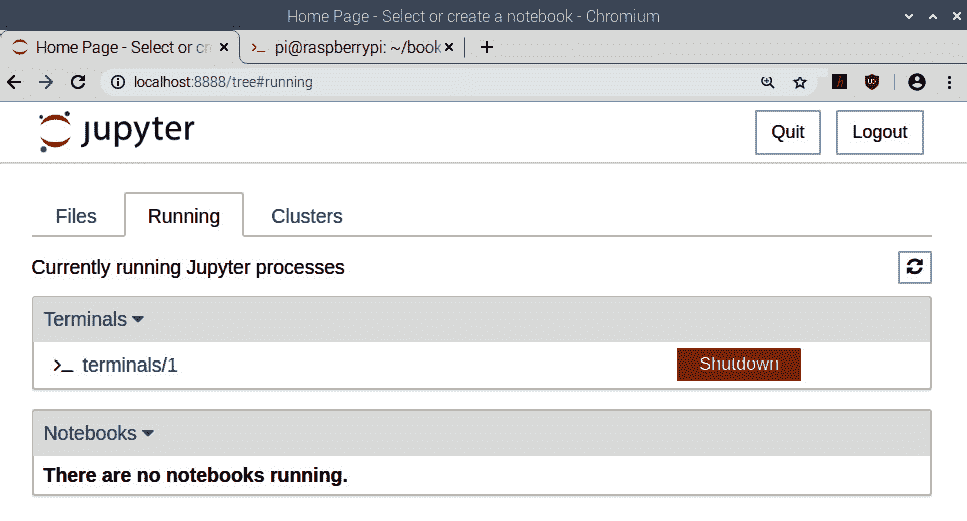Switch to the pi@raspberrypi terminal tab

352,47
